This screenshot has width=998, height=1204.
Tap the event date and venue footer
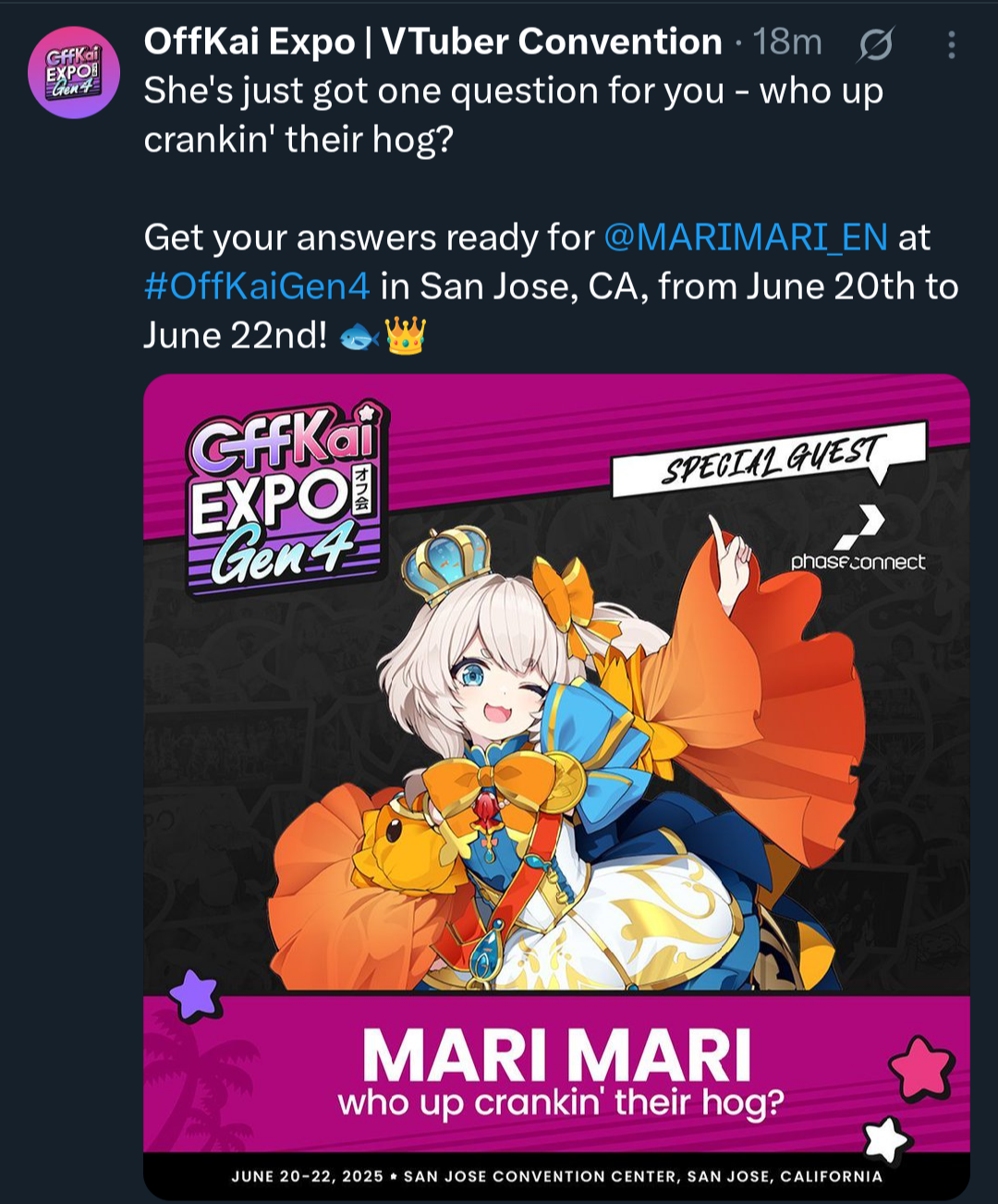556,1176
